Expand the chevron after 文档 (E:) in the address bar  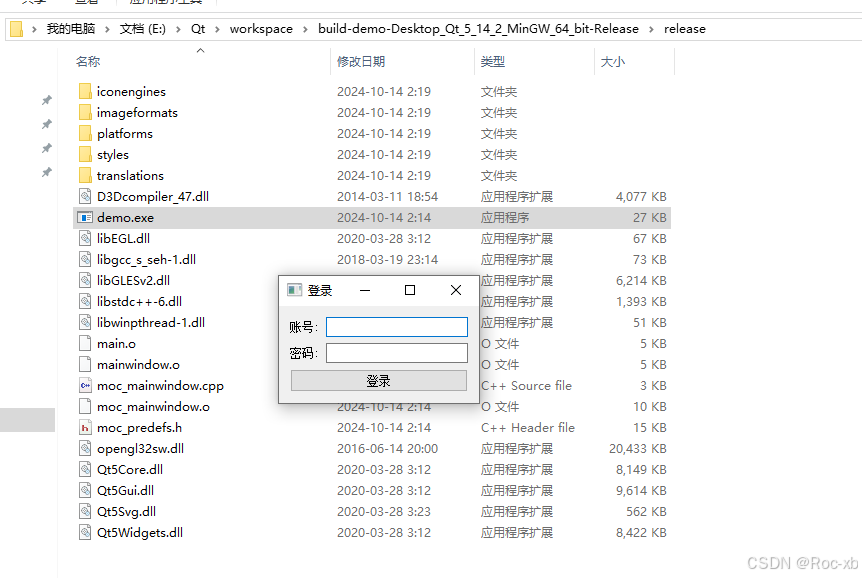(179, 29)
